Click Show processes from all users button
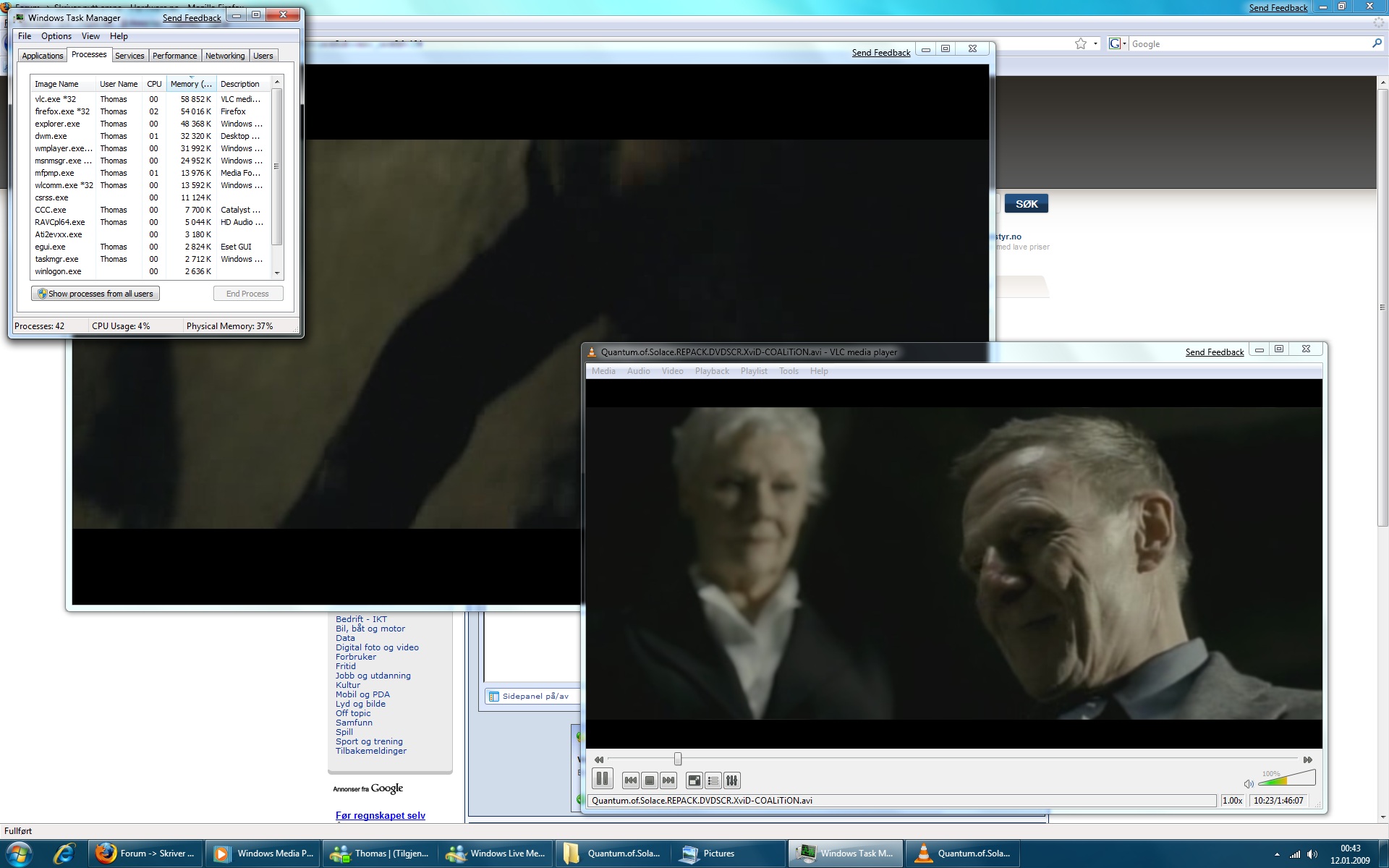The height and width of the screenshot is (868, 1389). click(95, 294)
